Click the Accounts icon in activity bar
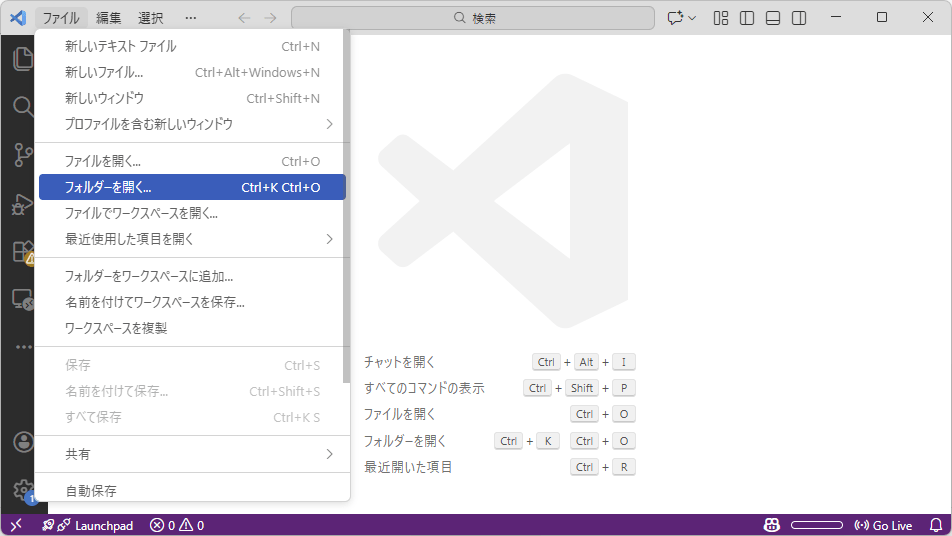 pos(22,442)
